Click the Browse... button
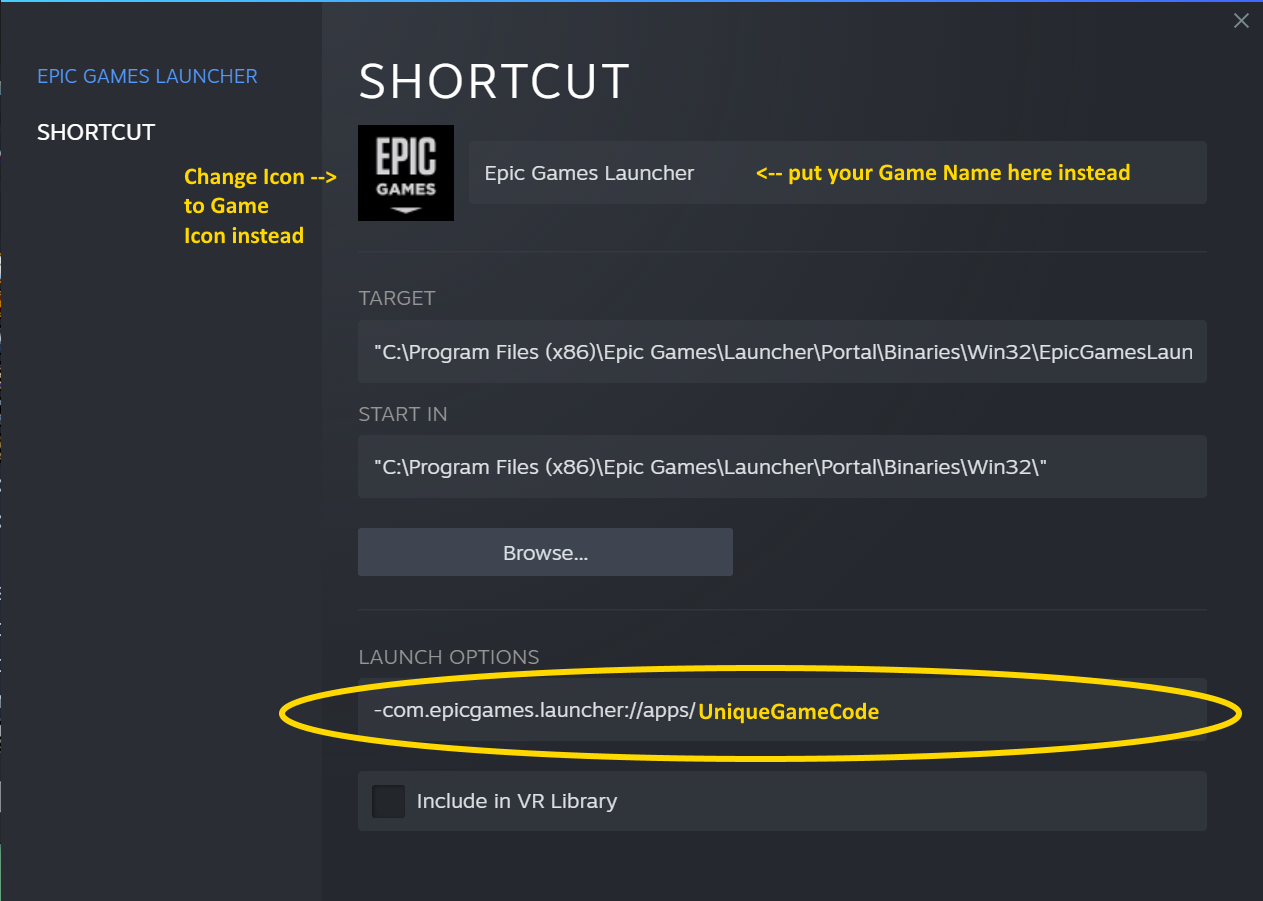The image size is (1263, 901). click(x=545, y=552)
